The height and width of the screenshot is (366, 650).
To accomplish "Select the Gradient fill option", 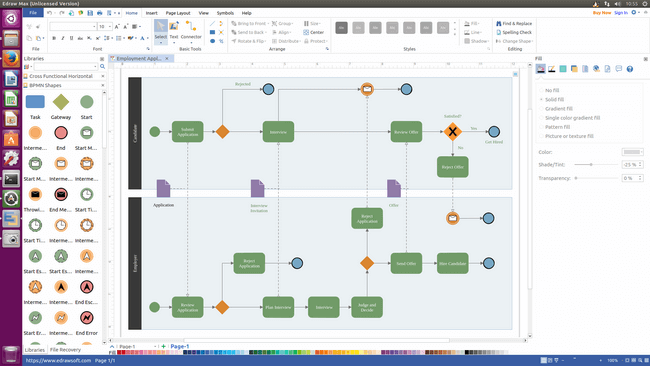I will coord(555,109).
